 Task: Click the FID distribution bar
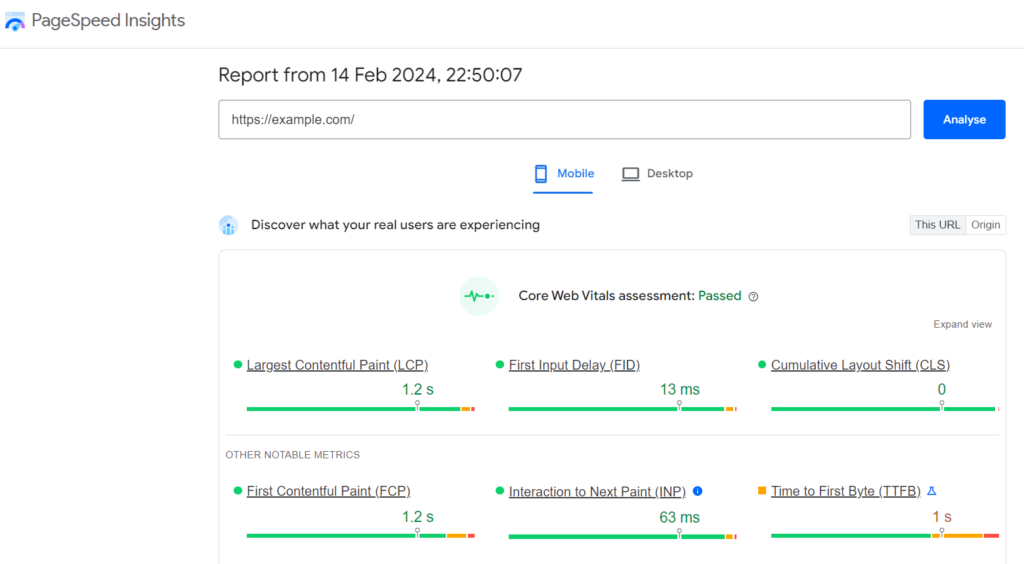pos(622,409)
